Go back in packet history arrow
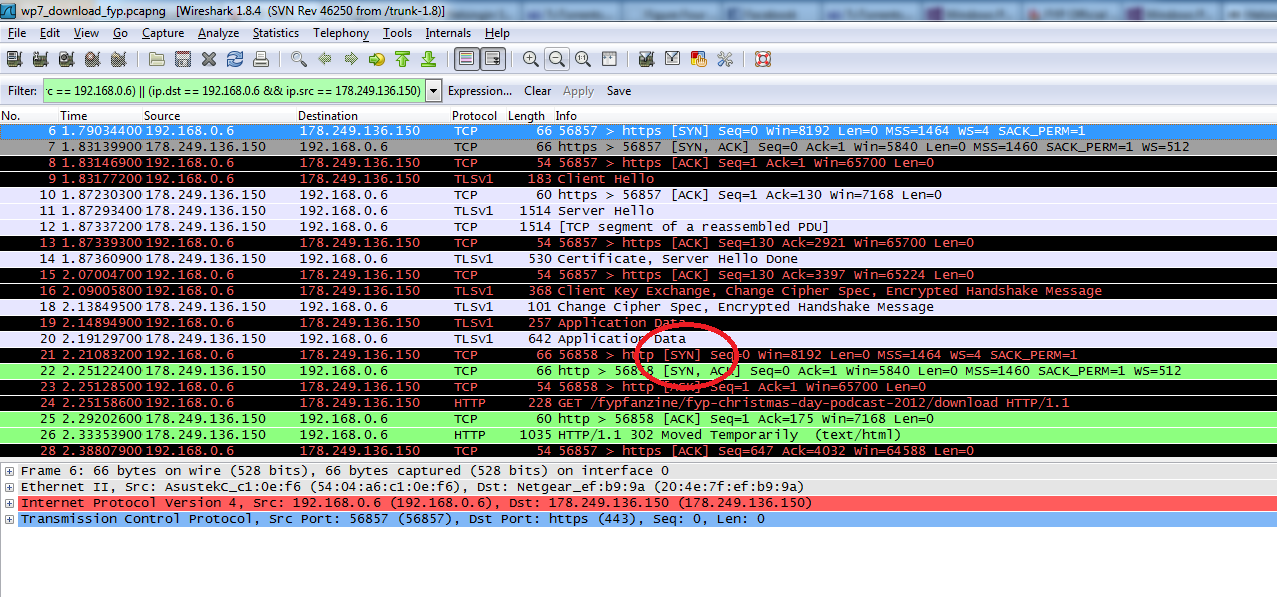This screenshot has width=1277, height=597. pos(324,59)
